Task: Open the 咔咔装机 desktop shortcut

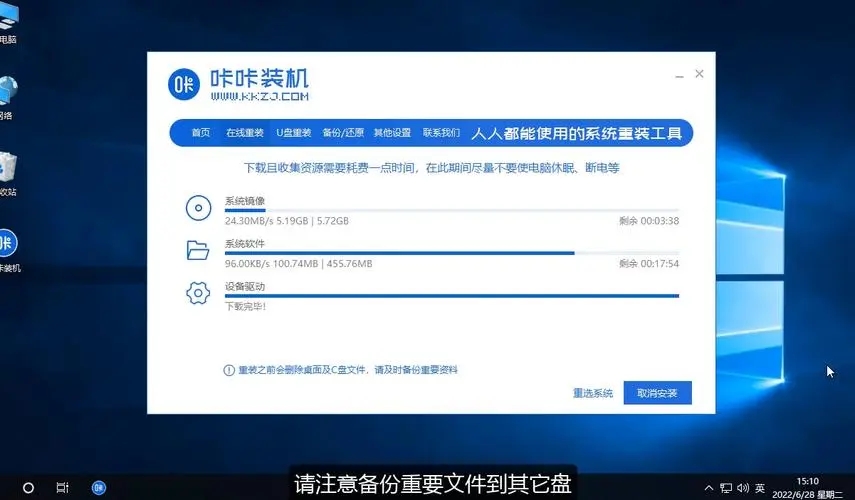Action: click(x=9, y=251)
